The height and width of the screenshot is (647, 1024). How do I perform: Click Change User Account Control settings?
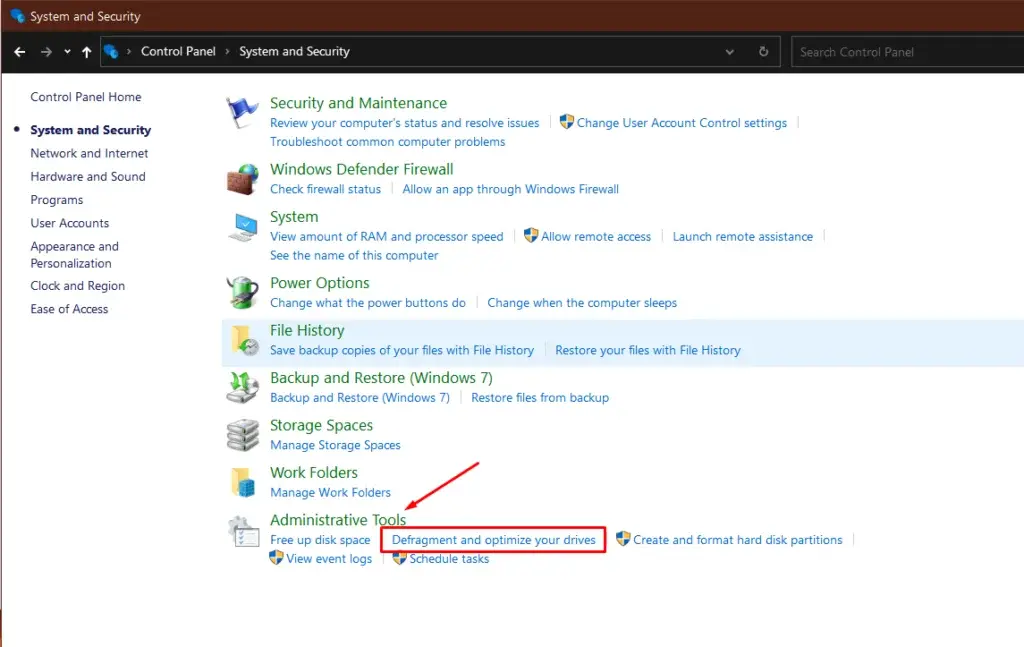coord(682,123)
